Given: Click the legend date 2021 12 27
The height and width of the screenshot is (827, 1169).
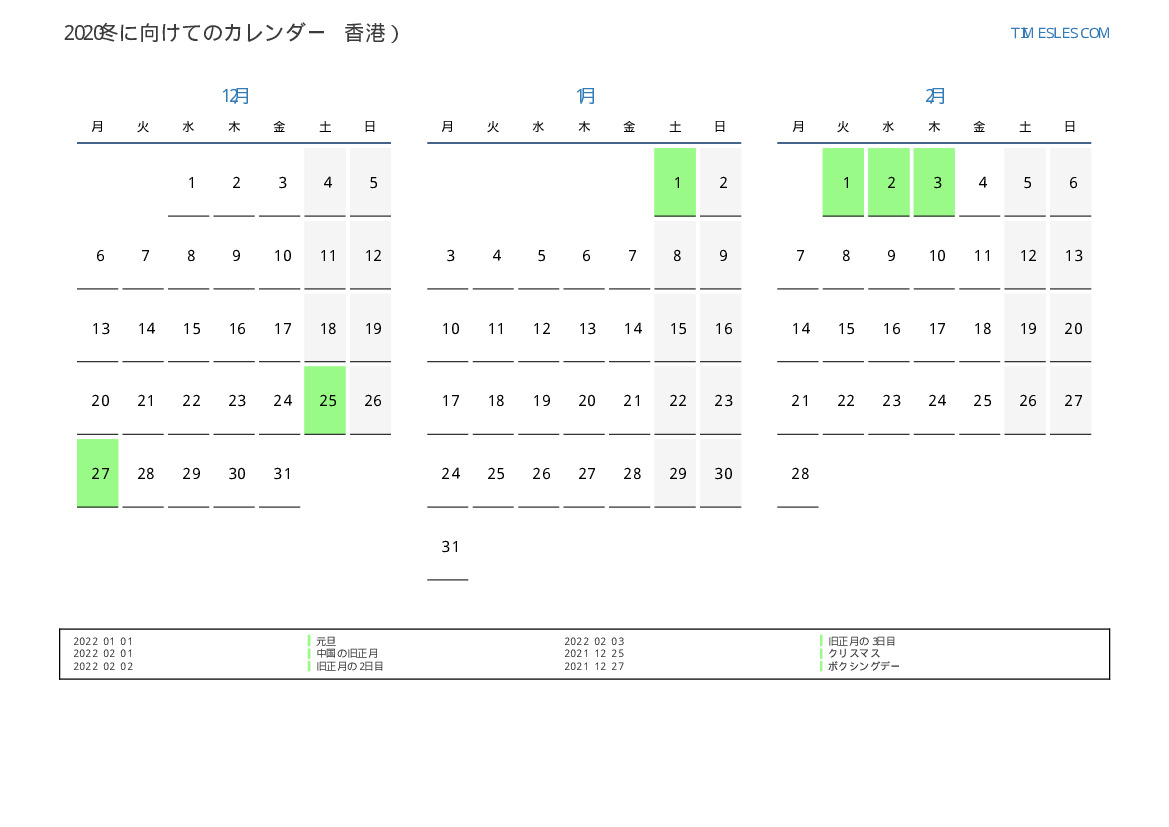Looking at the screenshot, I should pos(594,667).
